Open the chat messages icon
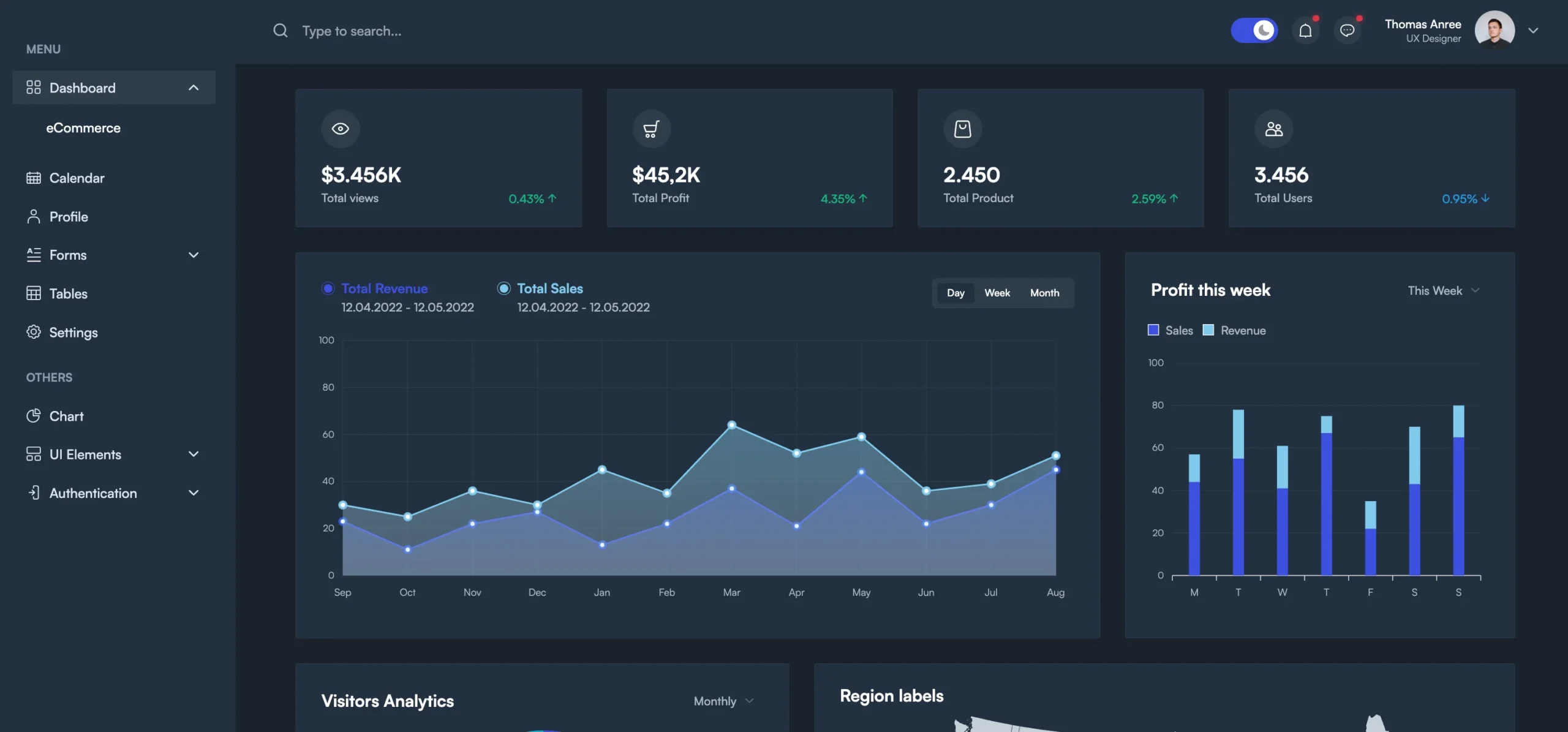1568x732 pixels. 1347,29
